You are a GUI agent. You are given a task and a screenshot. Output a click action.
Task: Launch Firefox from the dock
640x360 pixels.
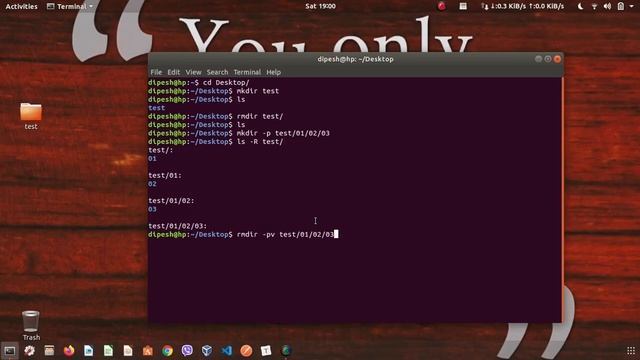(x=69, y=351)
